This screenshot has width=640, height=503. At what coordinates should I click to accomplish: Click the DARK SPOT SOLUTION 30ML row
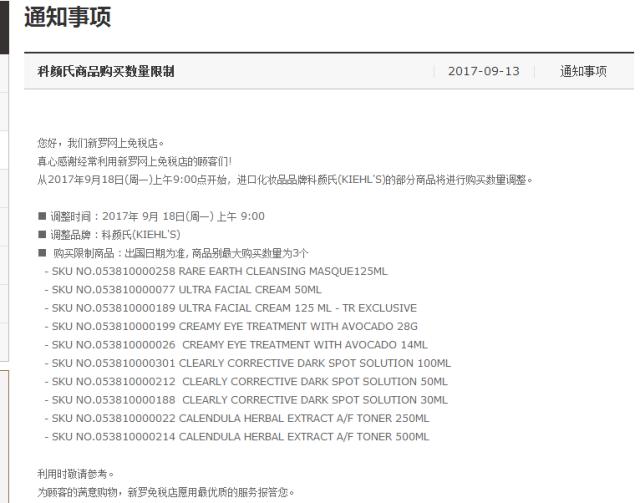tap(246, 400)
